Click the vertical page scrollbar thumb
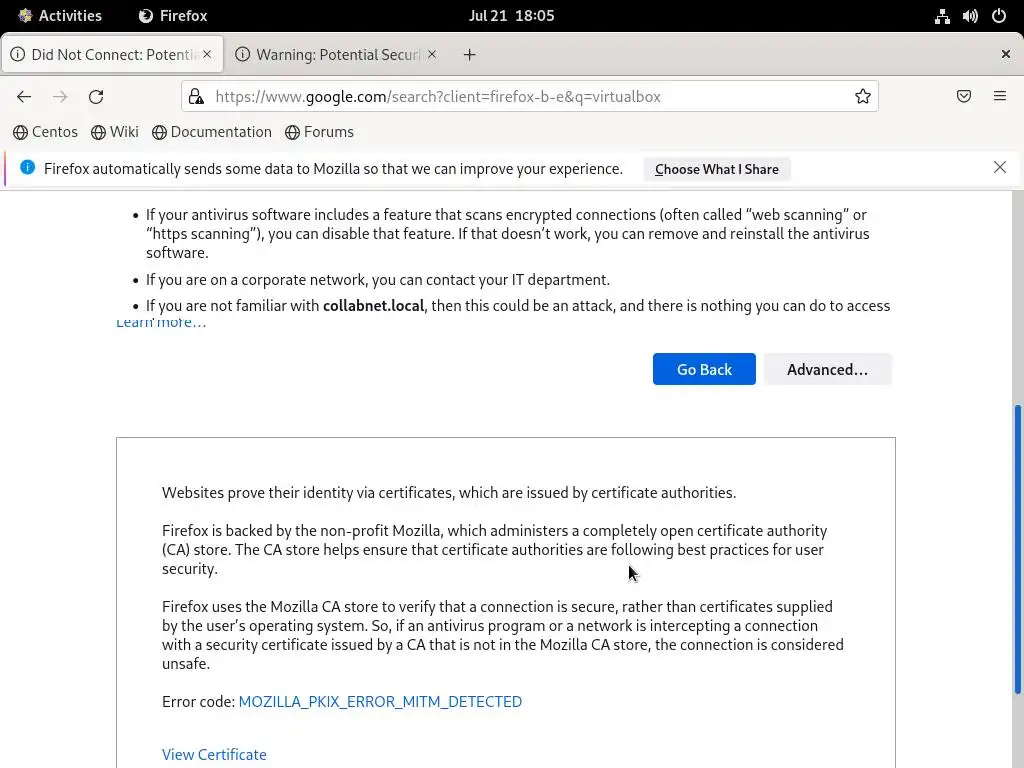This screenshot has height=768, width=1024. pos(1017,550)
